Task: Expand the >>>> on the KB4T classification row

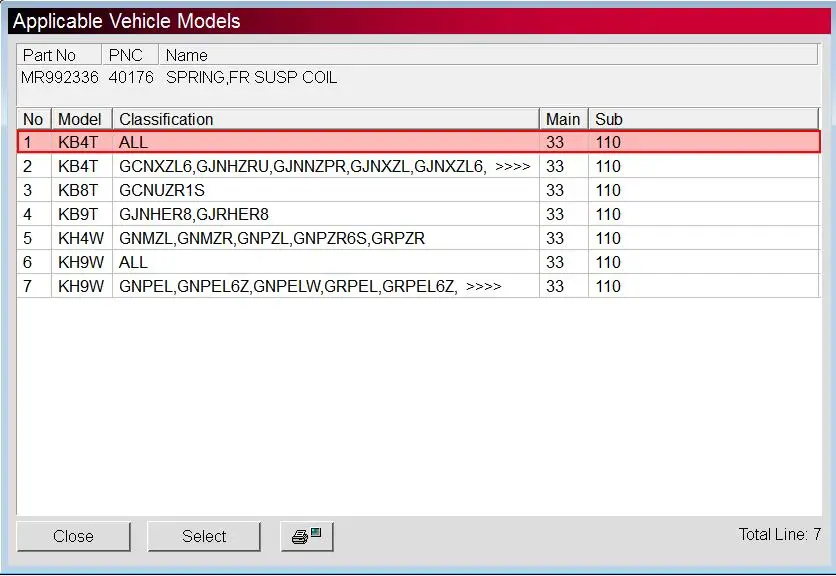Action: (512, 166)
